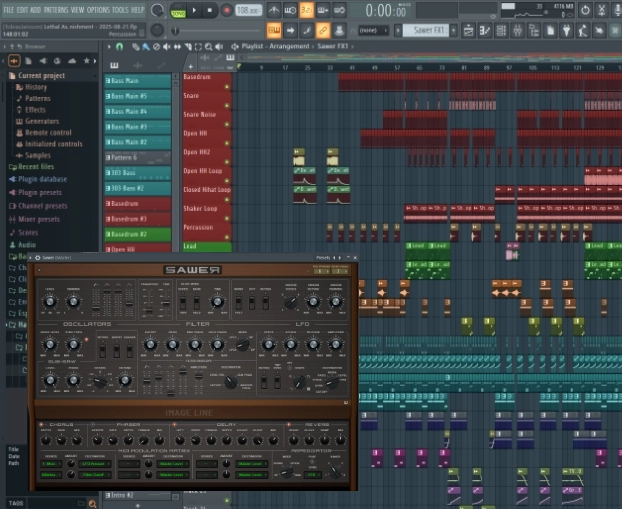Image resolution: width=622 pixels, height=509 pixels.
Task: Add new pattern with plus button
Action: coord(453,31)
